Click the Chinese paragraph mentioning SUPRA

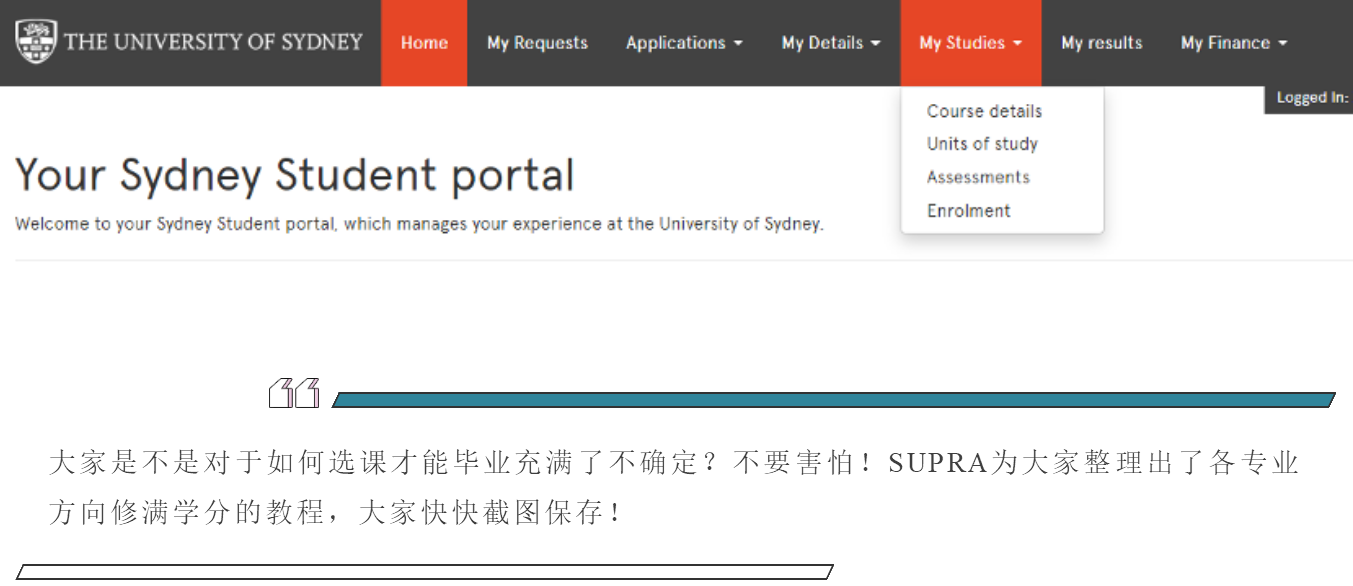[x=672, y=488]
